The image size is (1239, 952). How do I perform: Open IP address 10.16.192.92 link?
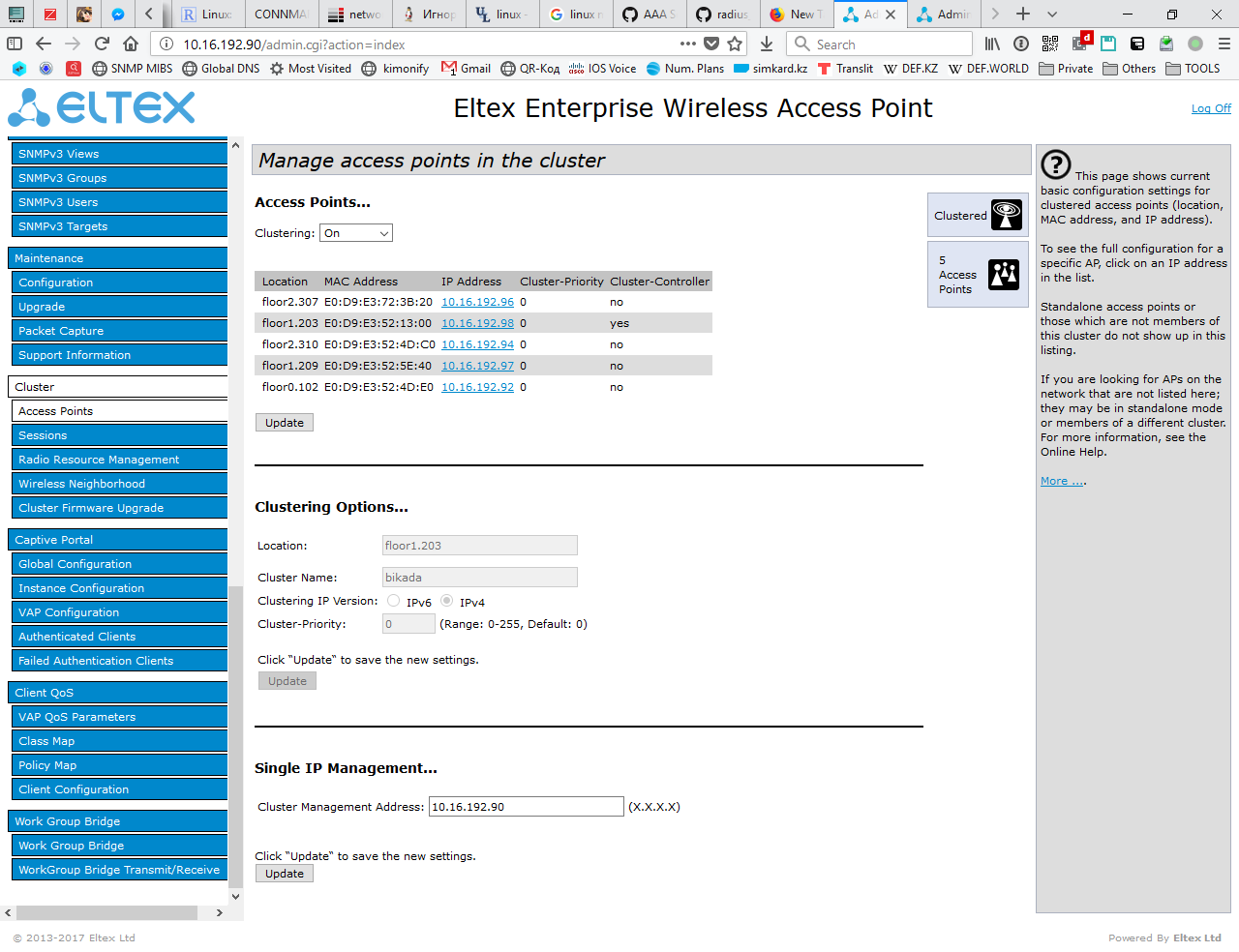click(x=477, y=387)
